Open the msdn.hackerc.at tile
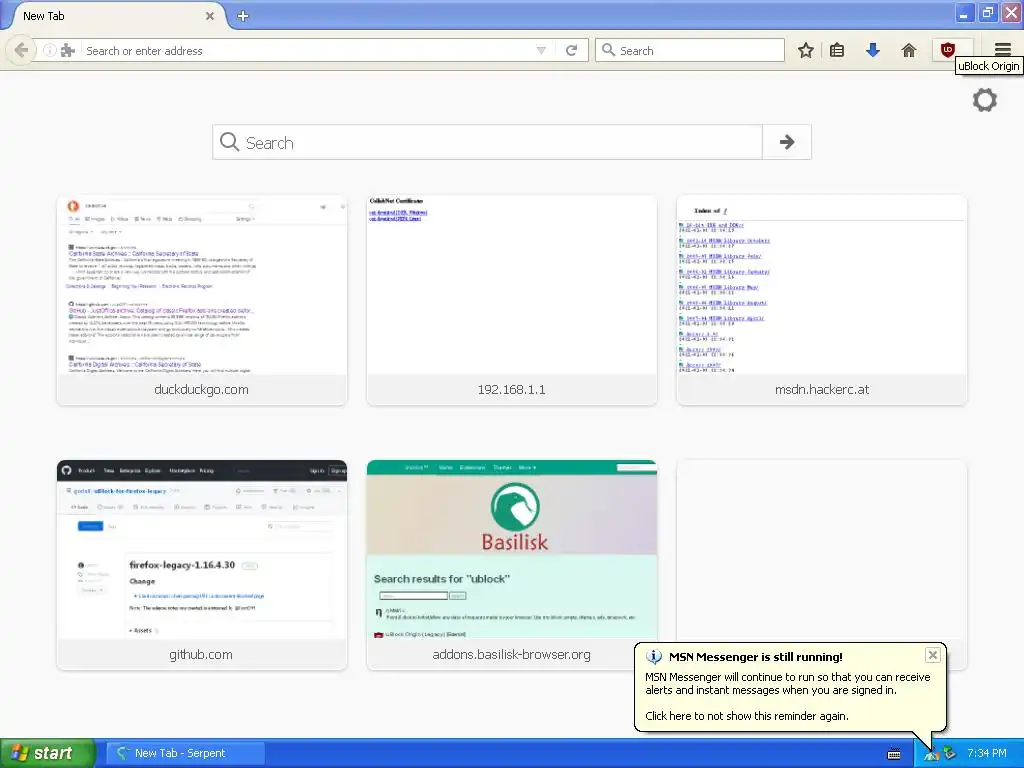This screenshot has width=1024, height=768. point(822,300)
